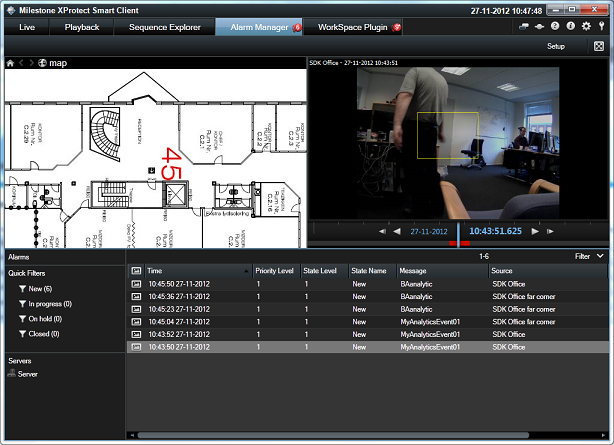
Task: Open the settings gear icon
Action: point(586,26)
